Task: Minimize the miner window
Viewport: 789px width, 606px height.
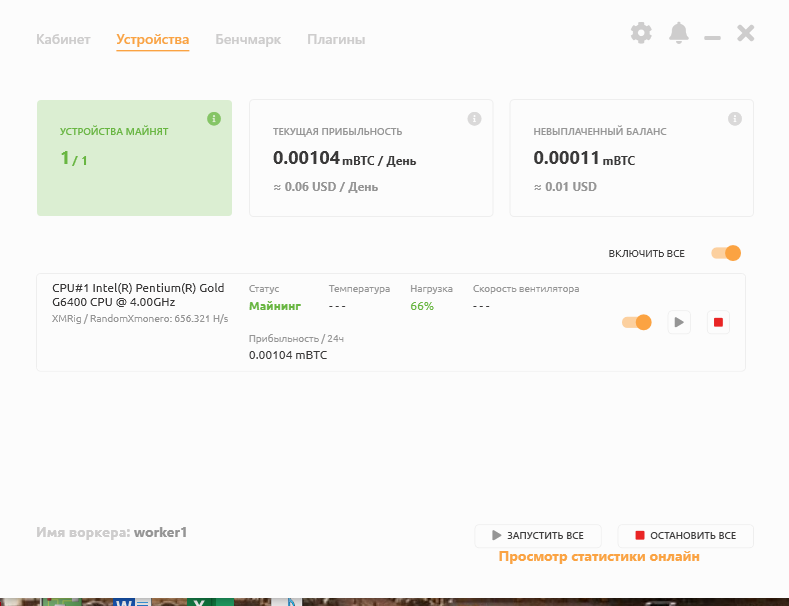Action: tap(712, 38)
